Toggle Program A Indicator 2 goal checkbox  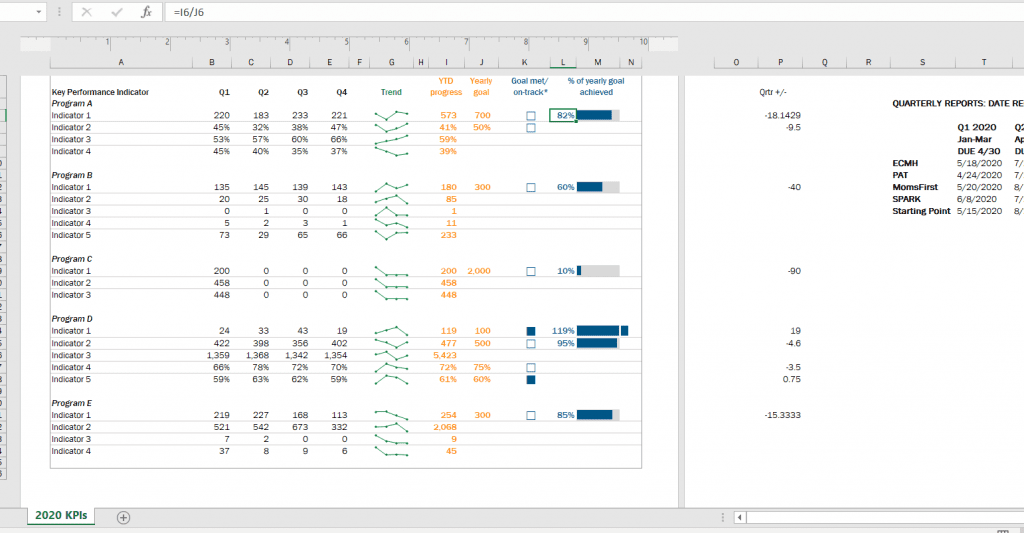531,127
